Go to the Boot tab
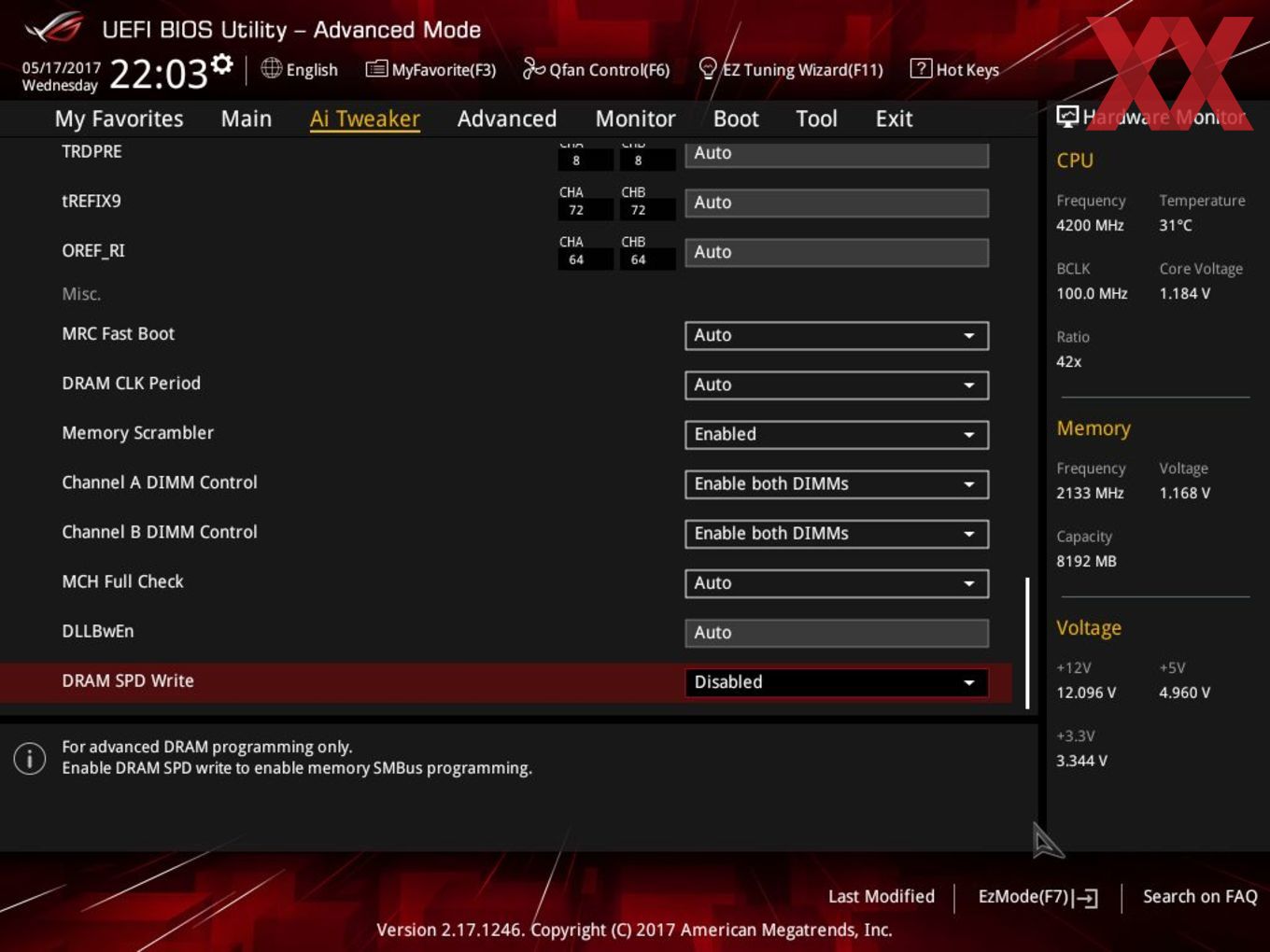This screenshot has height=952, width=1270. point(736,119)
